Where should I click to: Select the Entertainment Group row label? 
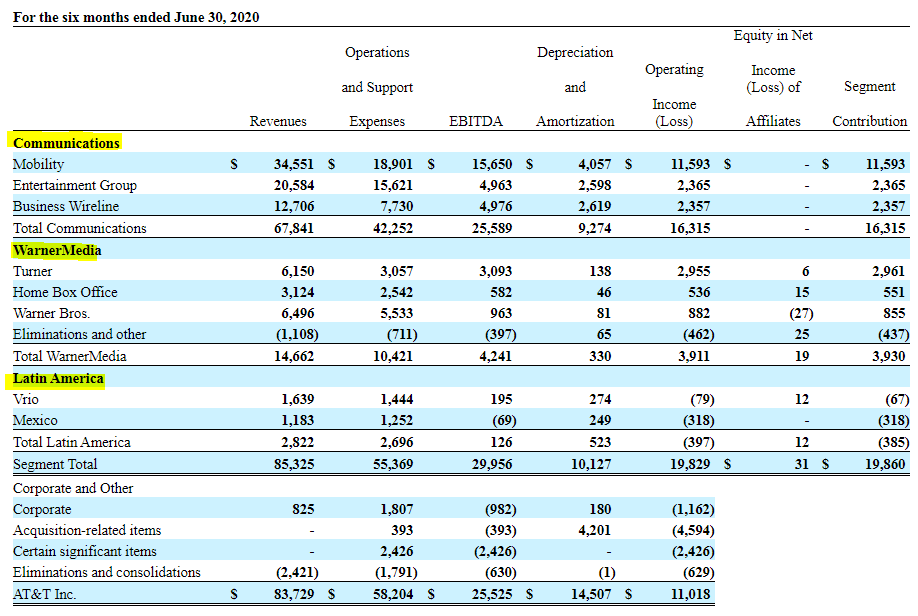(75, 185)
